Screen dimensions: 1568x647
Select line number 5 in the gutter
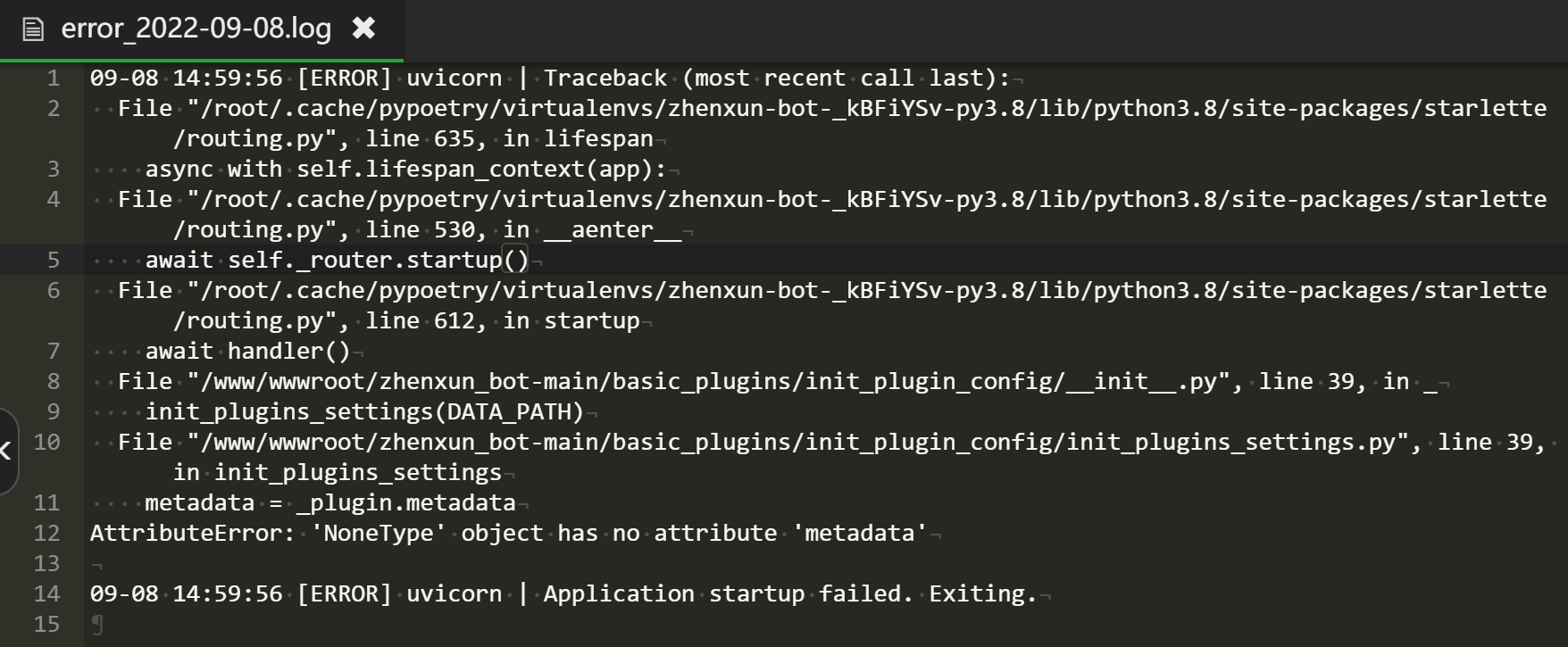click(x=54, y=260)
